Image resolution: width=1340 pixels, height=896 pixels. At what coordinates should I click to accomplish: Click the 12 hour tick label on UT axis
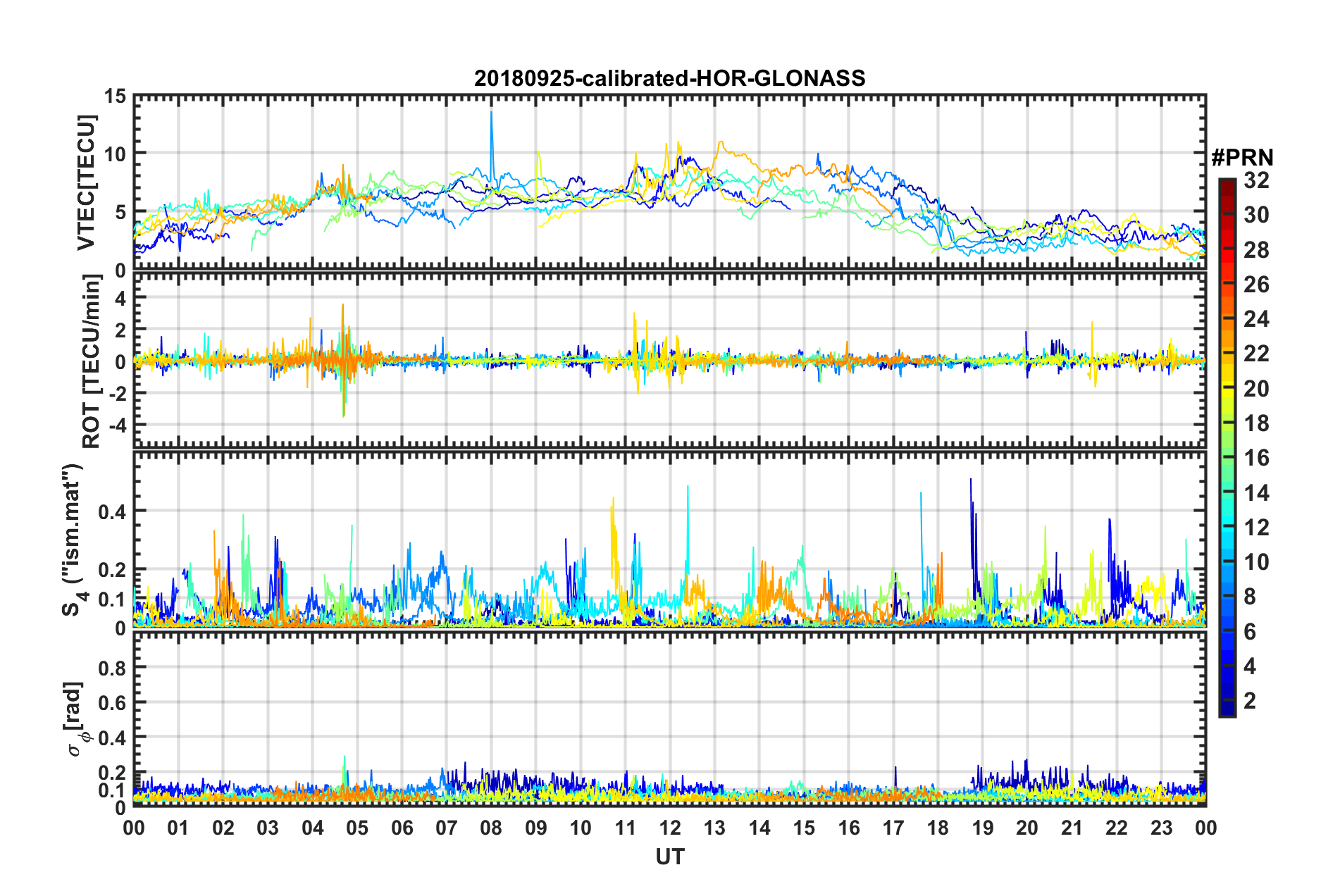669,828
